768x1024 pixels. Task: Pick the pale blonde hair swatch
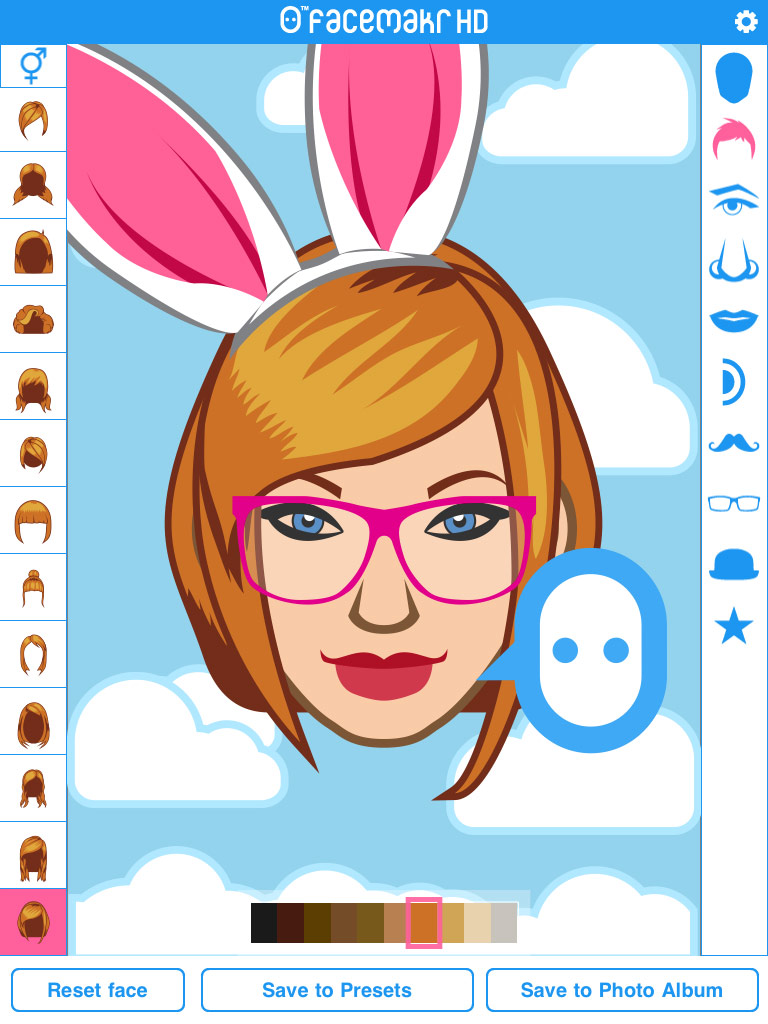477,923
